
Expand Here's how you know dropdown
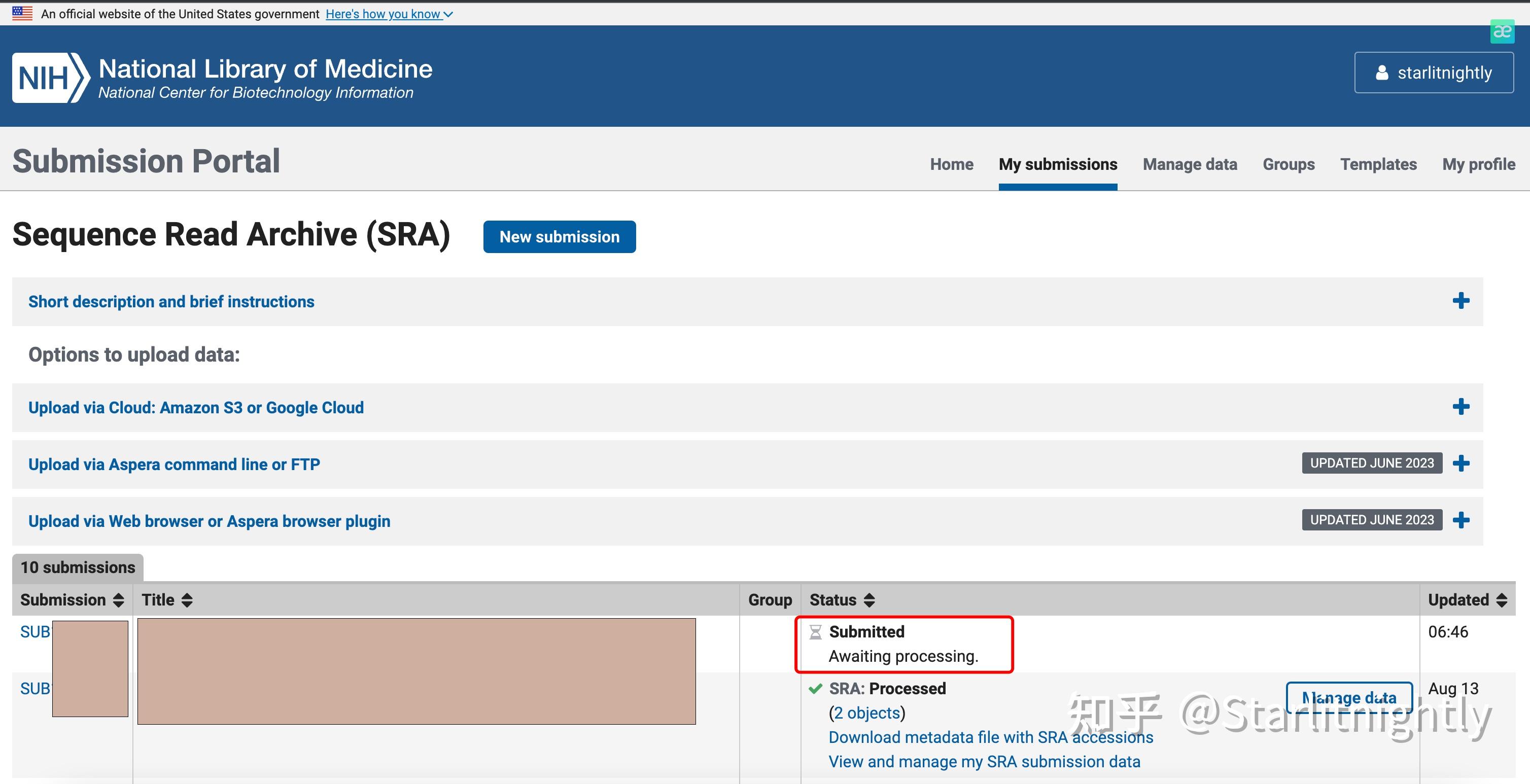tap(389, 14)
